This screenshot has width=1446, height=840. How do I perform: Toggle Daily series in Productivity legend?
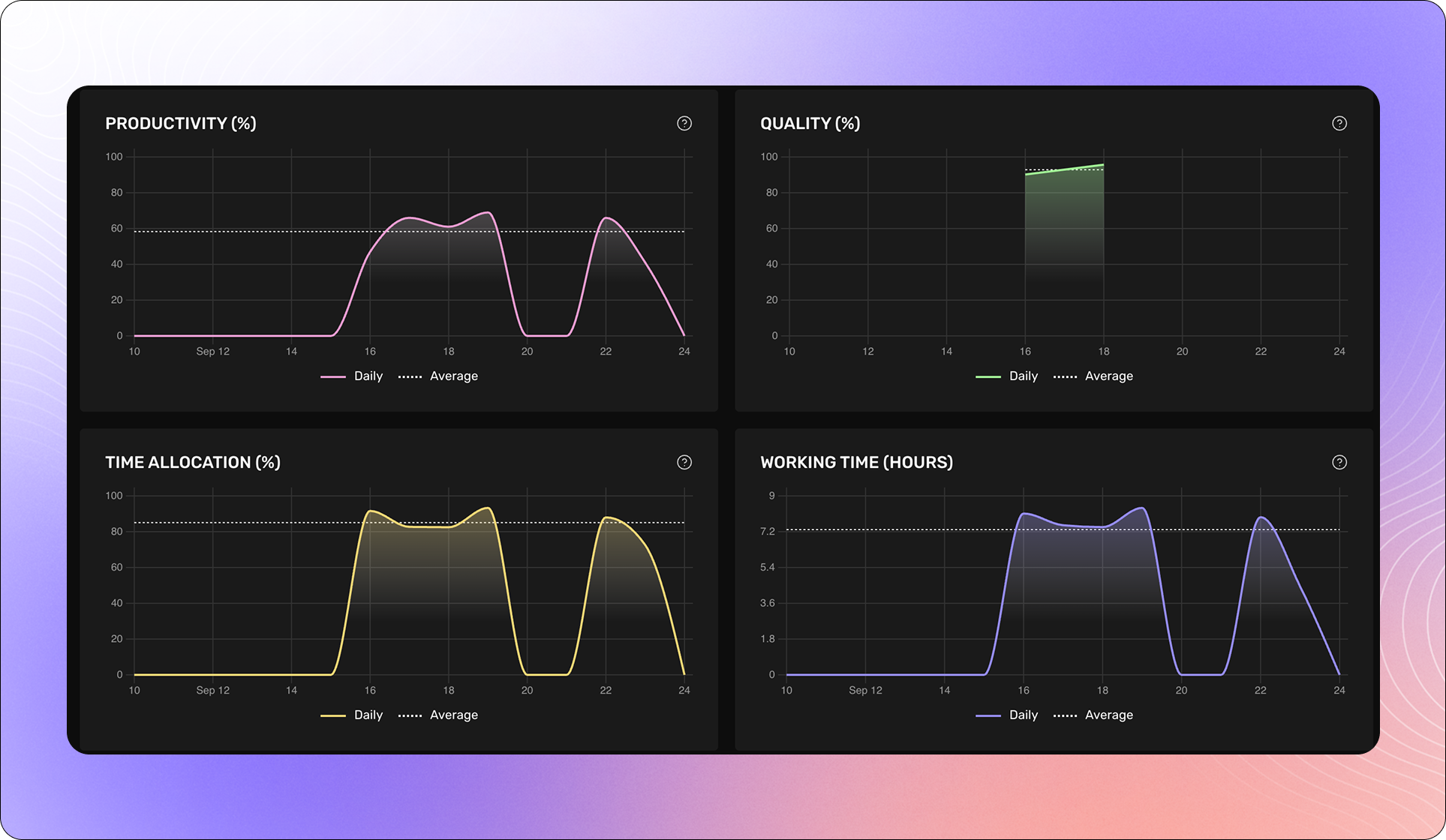368,376
